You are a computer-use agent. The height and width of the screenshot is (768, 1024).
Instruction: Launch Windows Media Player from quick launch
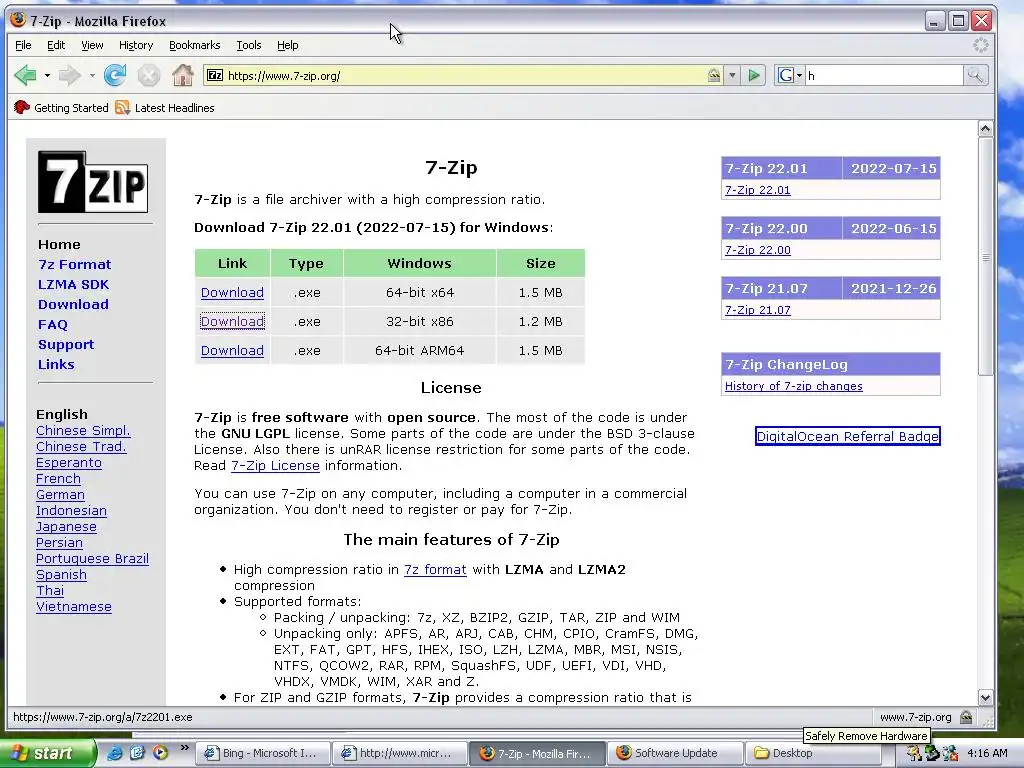(x=159, y=753)
